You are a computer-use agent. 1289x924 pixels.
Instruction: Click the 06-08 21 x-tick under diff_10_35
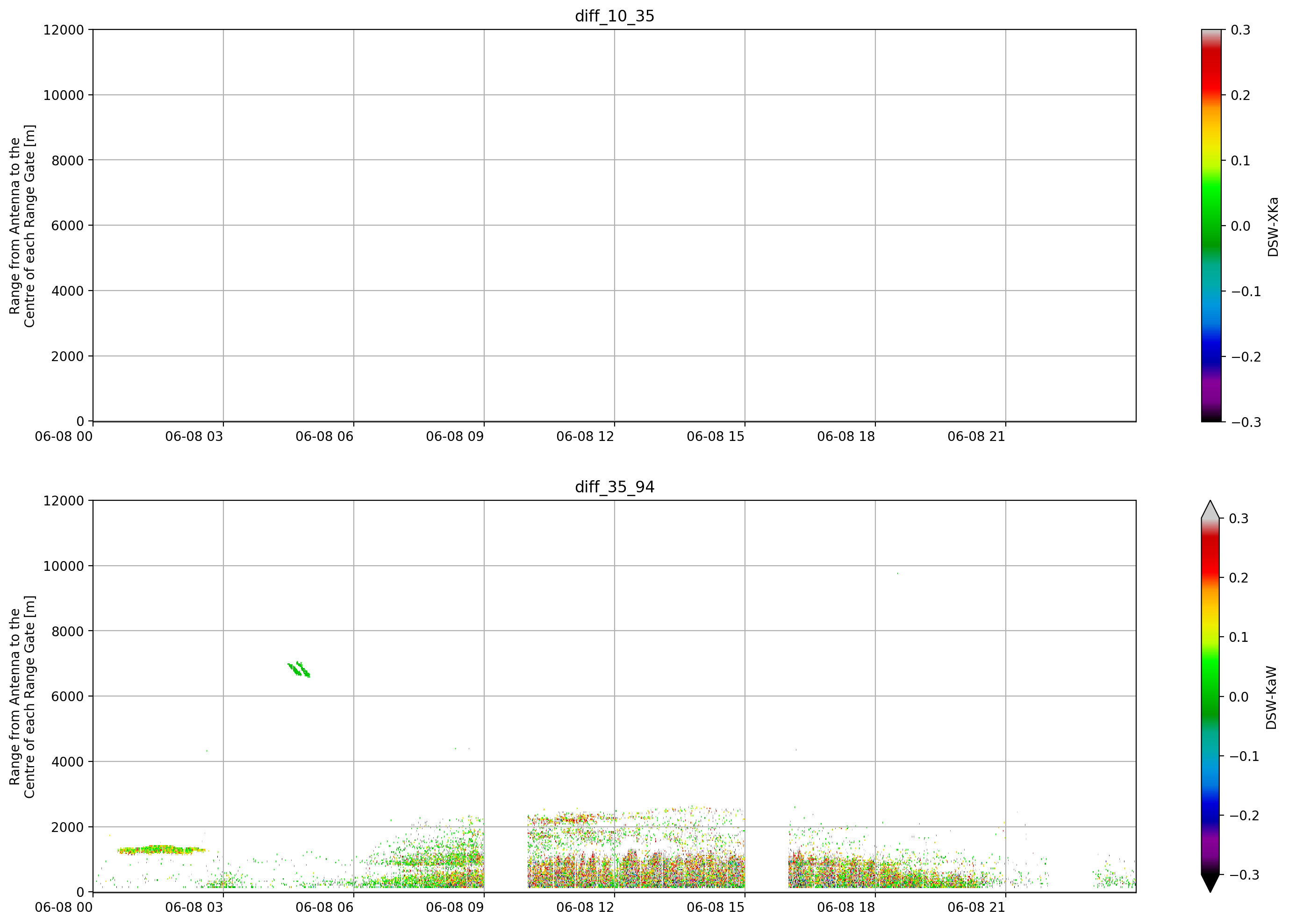(976, 436)
